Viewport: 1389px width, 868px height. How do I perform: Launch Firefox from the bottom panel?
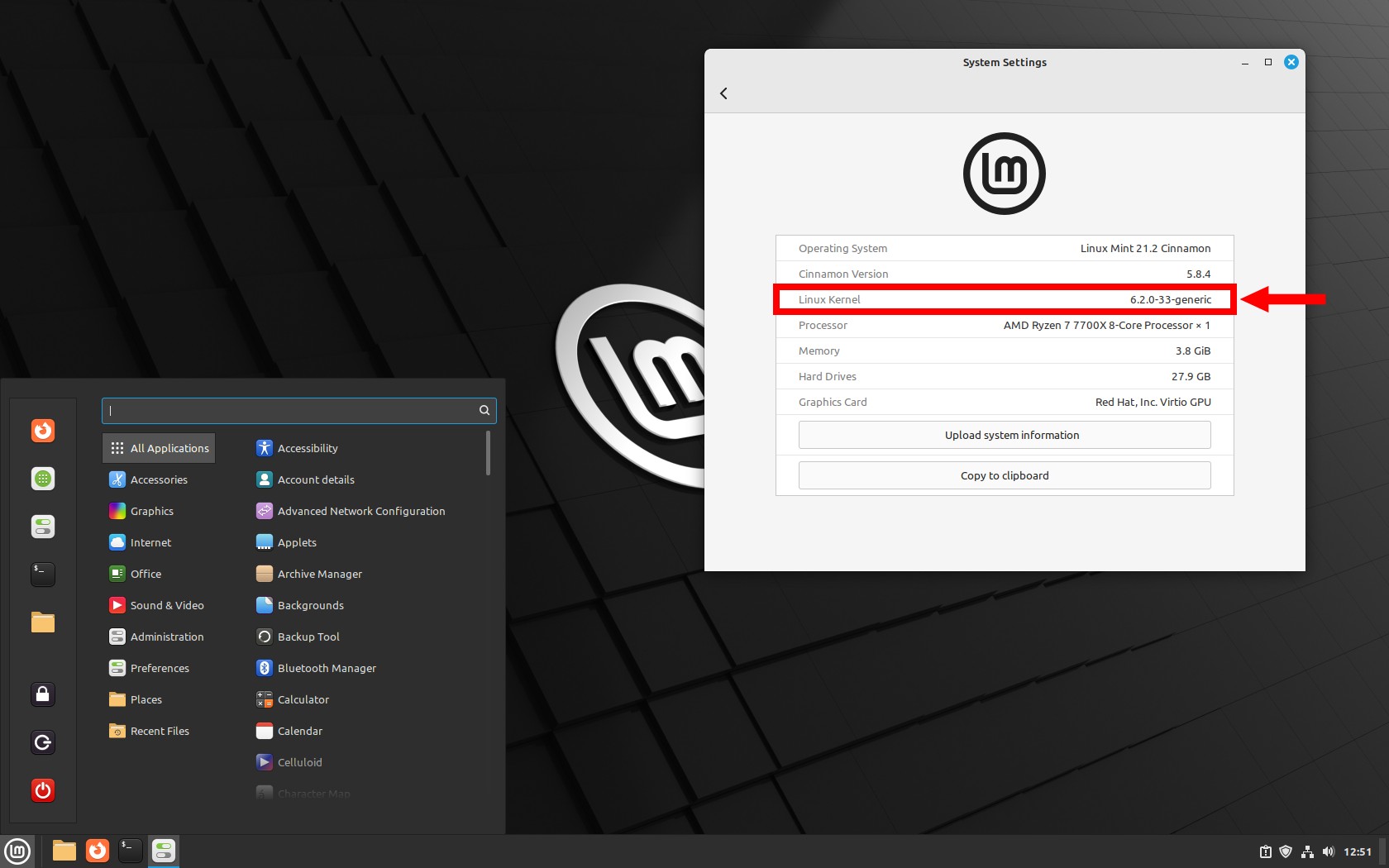click(x=98, y=851)
